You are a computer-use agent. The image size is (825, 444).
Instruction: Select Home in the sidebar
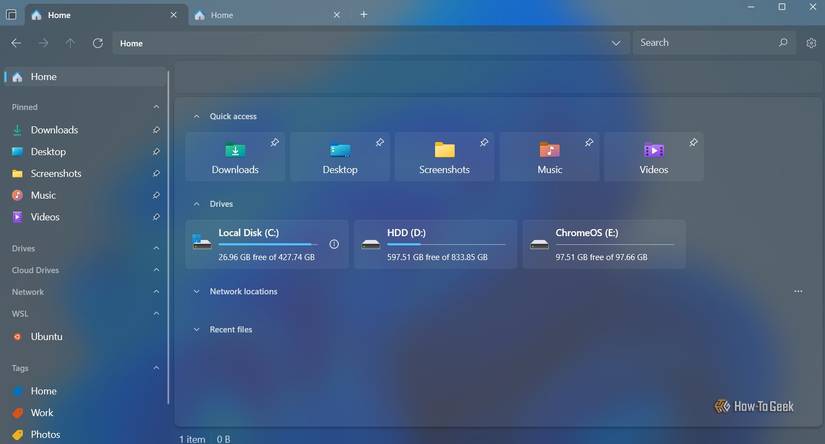(84, 77)
